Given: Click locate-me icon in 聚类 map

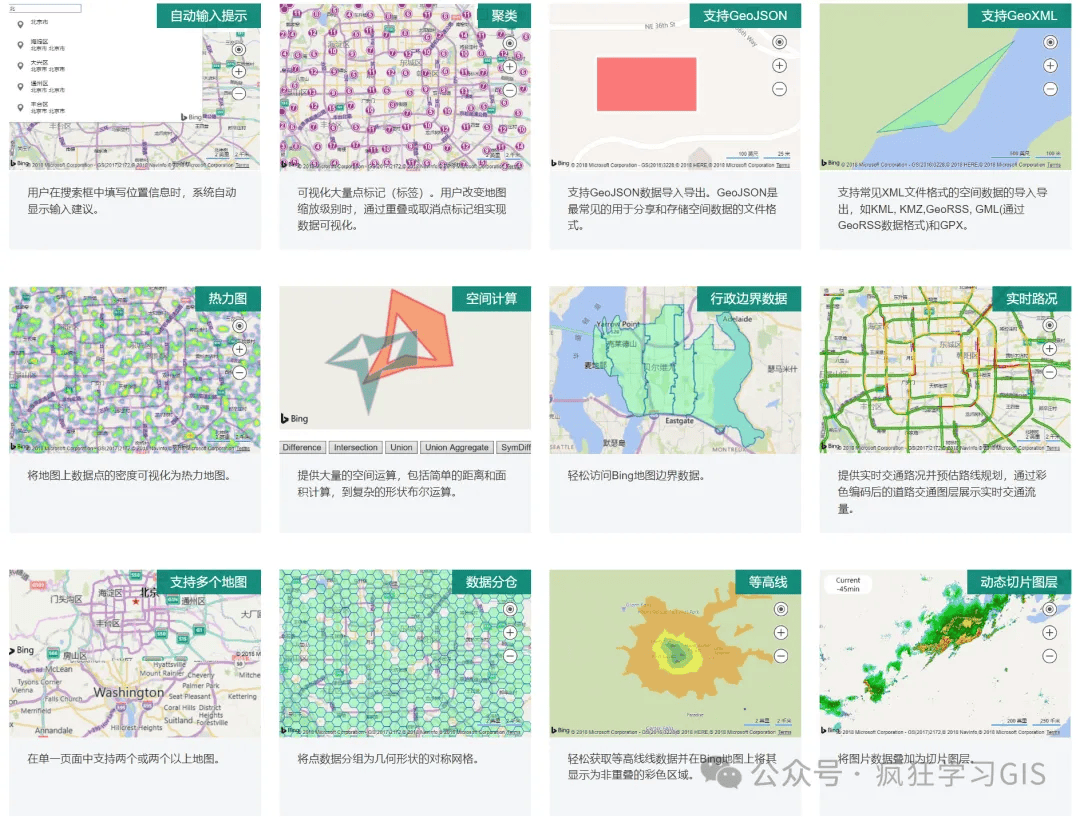Looking at the screenshot, I should point(510,43).
